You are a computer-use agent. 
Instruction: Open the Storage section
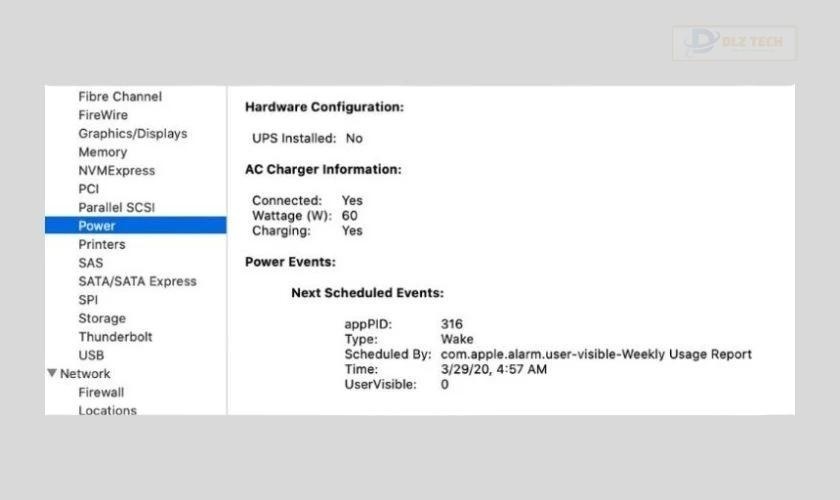pos(102,319)
